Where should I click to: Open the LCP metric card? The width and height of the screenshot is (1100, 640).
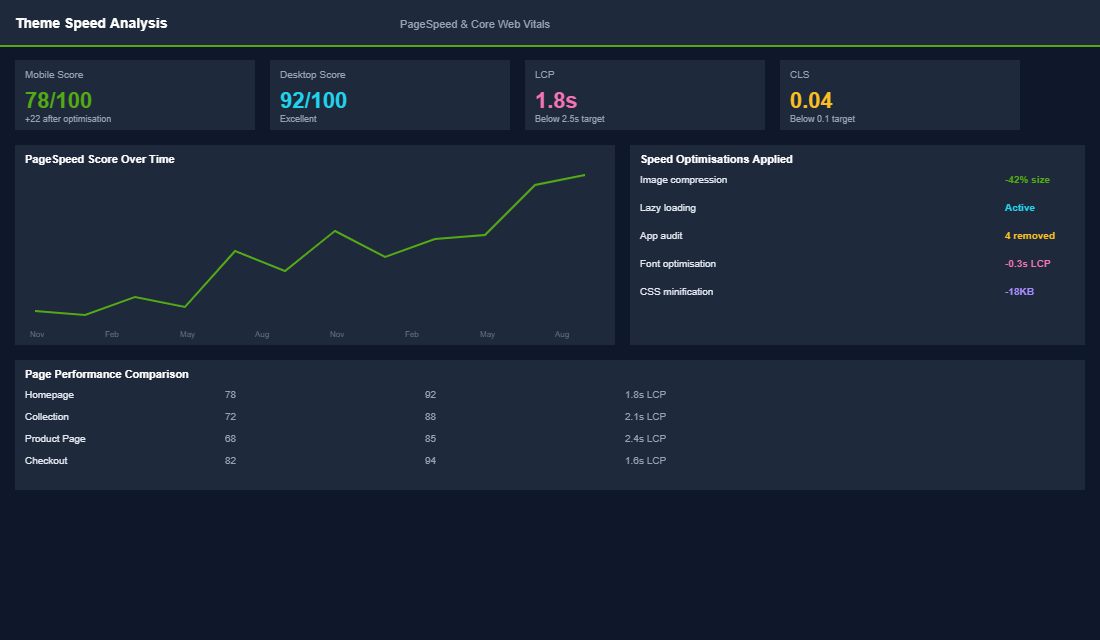[x=645, y=95]
